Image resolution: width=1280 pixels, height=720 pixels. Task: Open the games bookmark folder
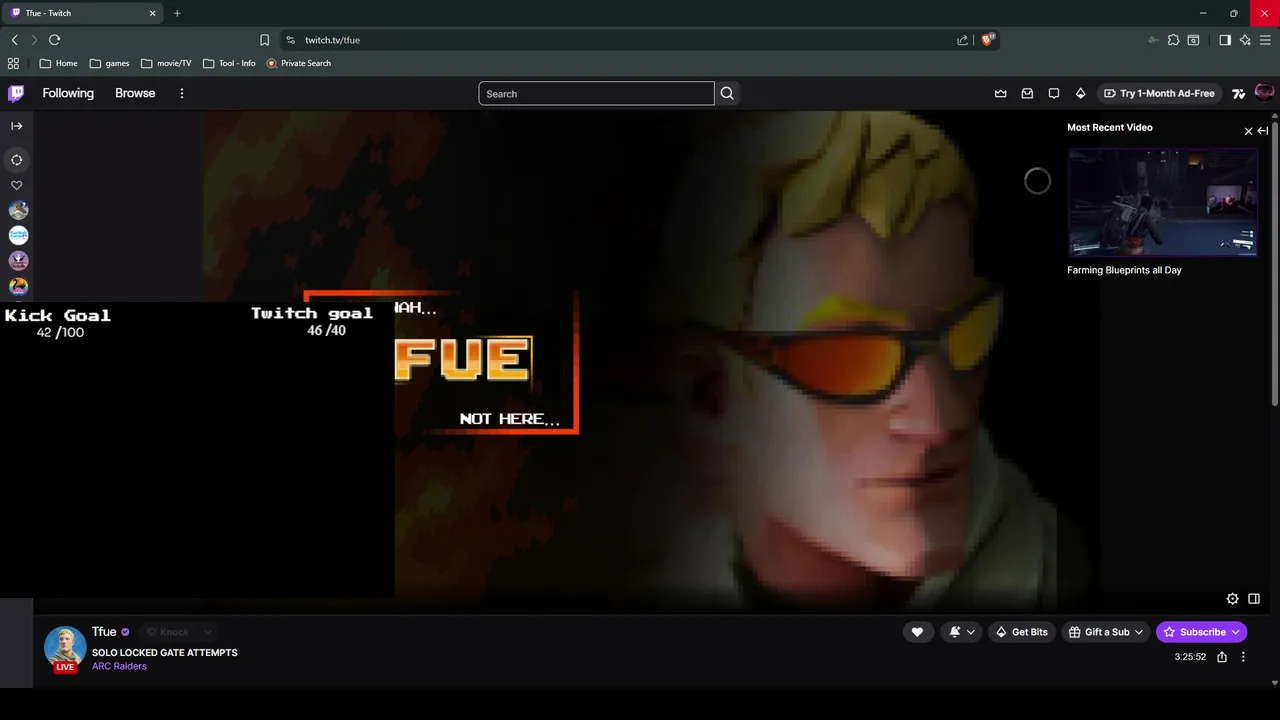tap(109, 63)
